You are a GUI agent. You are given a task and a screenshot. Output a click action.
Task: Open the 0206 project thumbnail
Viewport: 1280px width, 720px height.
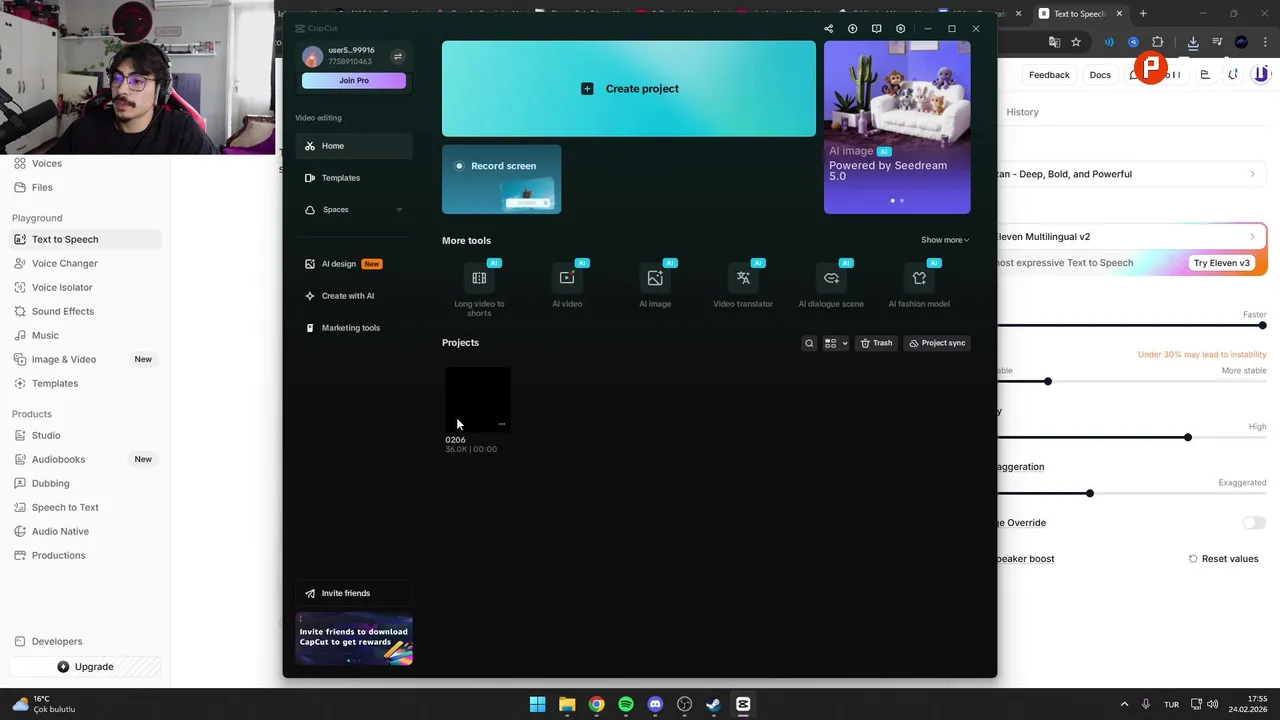point(477,399)
